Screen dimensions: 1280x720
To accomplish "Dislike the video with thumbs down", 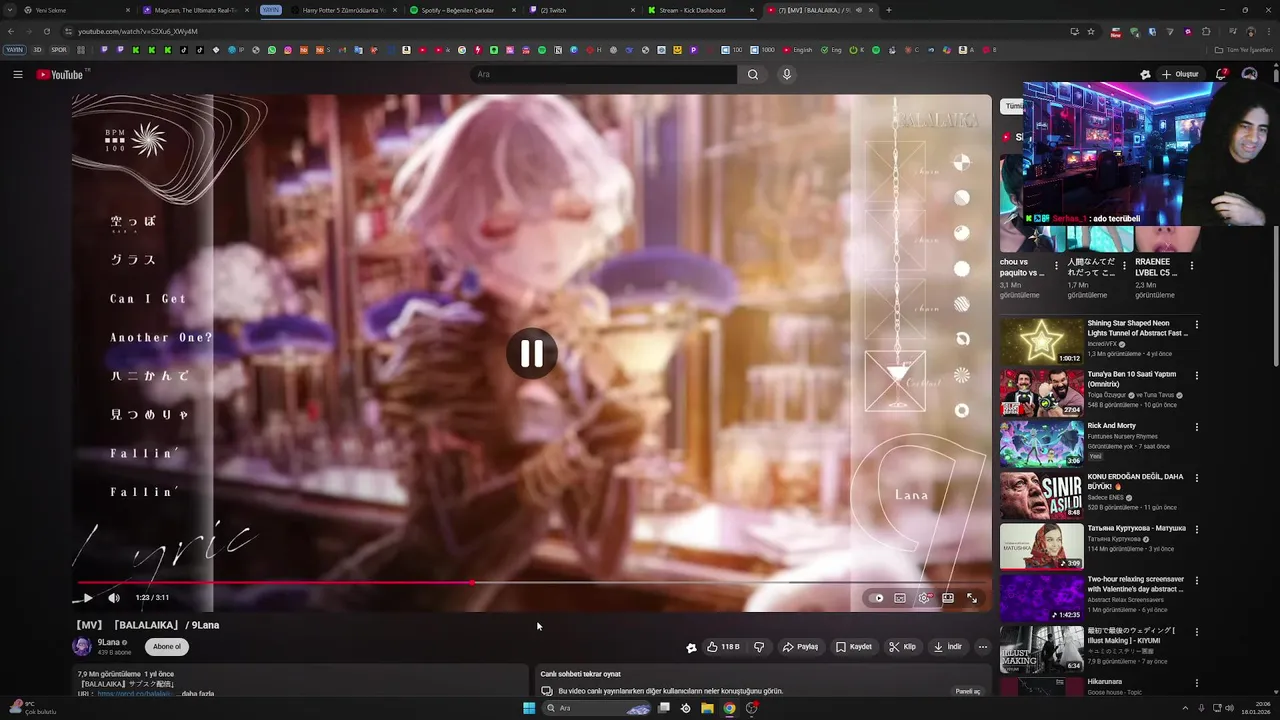I will pyautogui.click(x=759, y=647).
